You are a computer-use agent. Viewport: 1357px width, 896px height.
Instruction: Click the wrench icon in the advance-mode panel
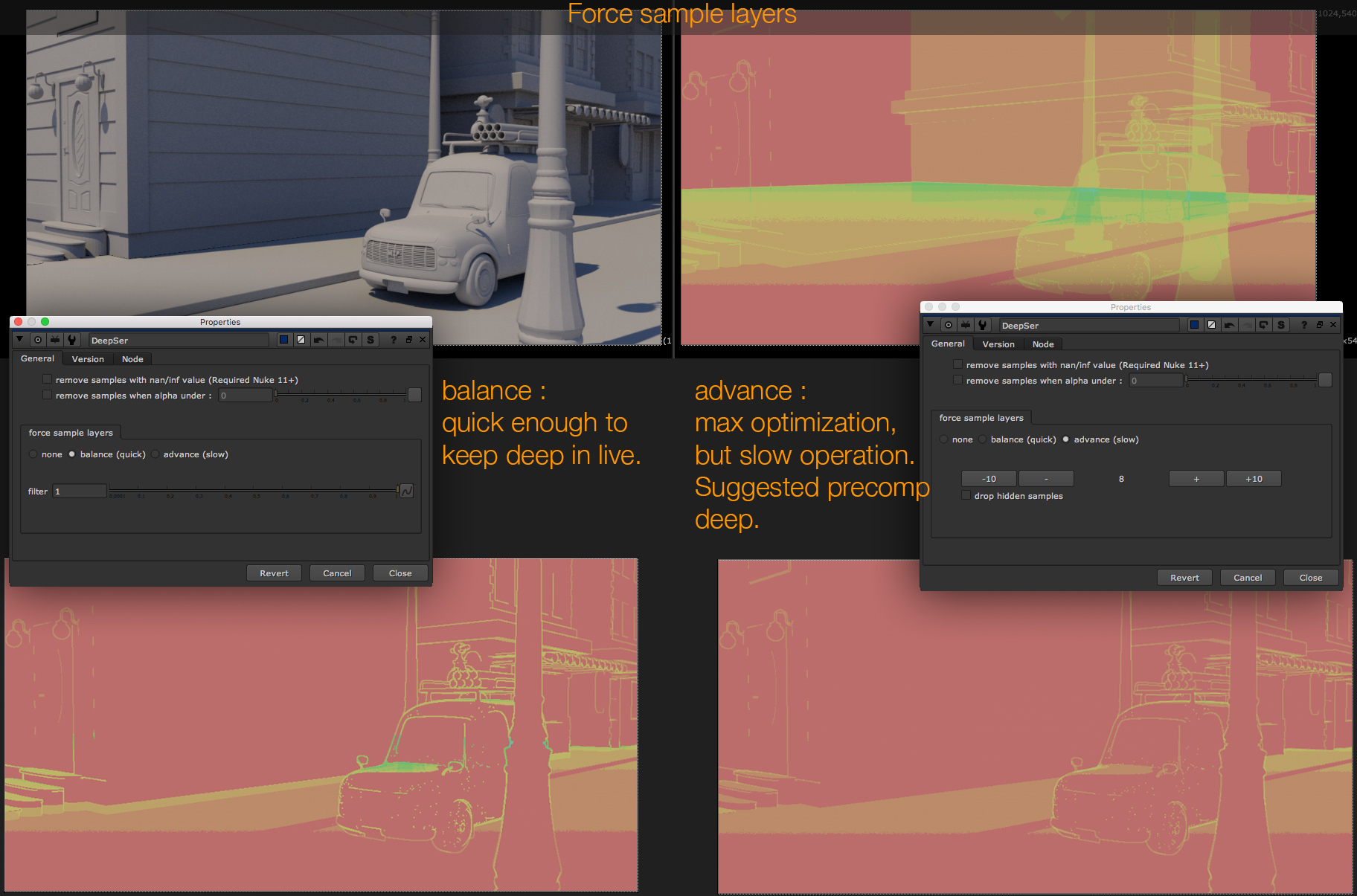coord(983,325)
